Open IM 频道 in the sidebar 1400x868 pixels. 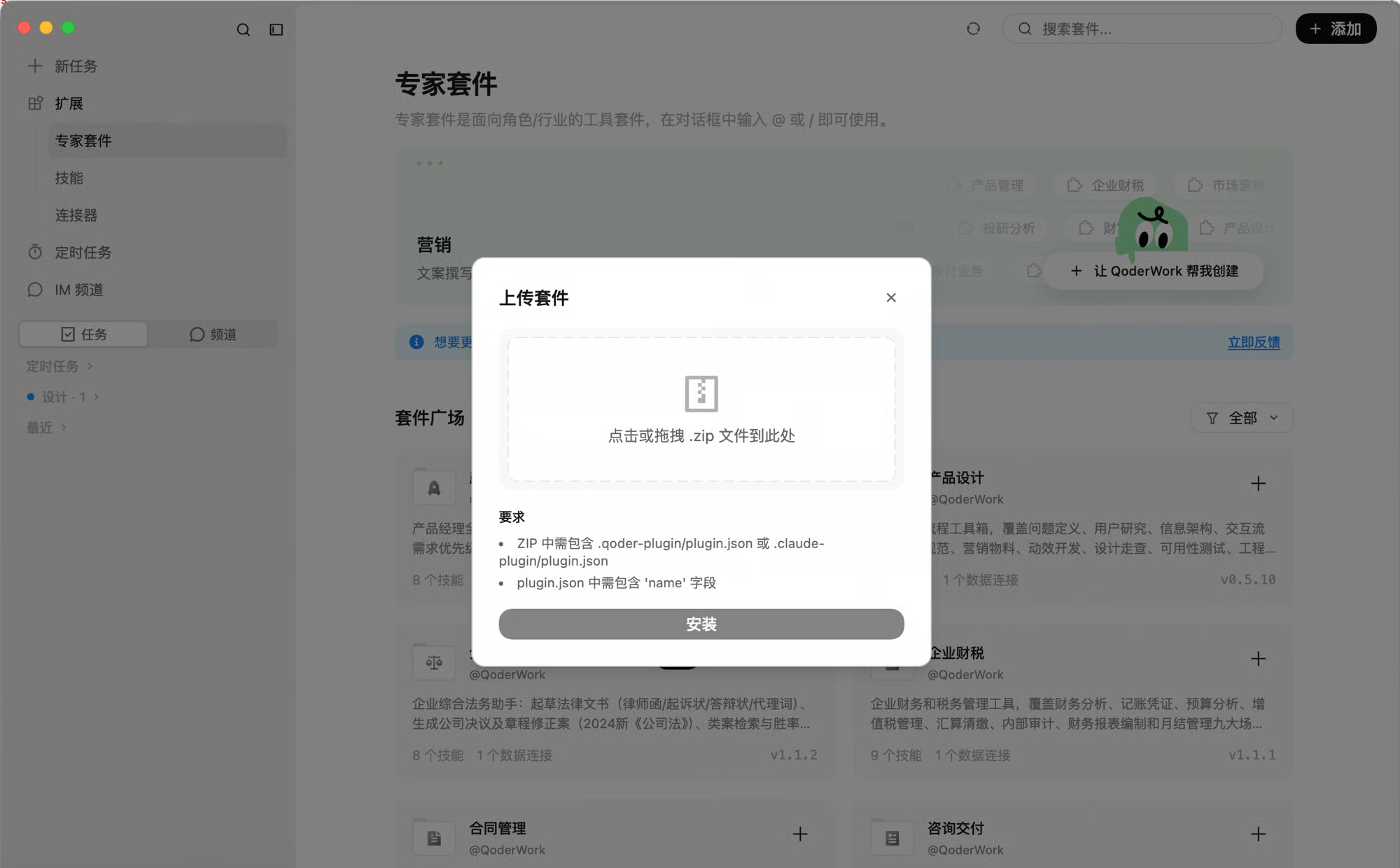pyautogui.click(x=78, y=290)
